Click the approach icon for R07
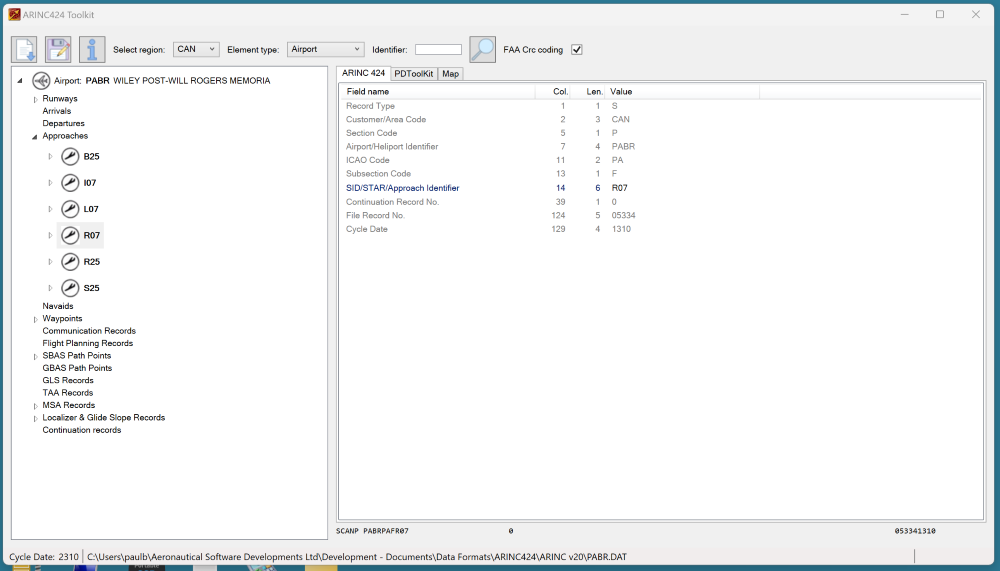The height and width of the screenshot is (571, 1000). [70, 235]
